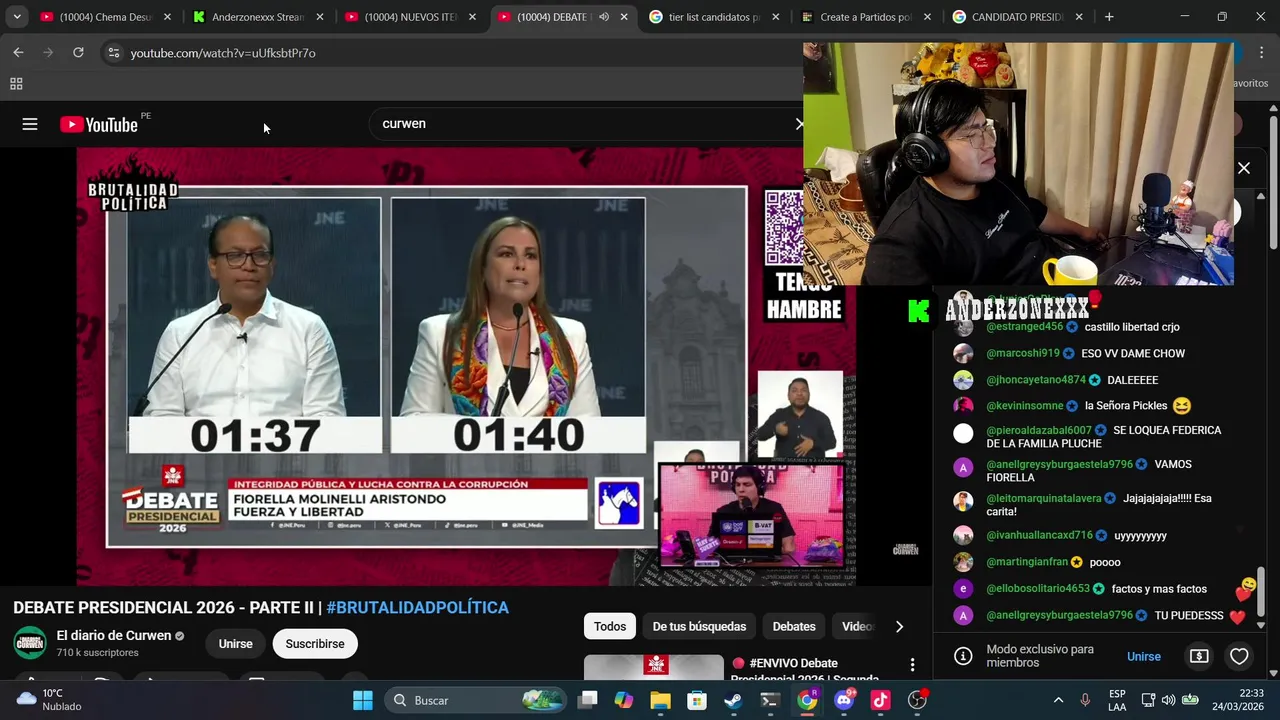Click the taskbar Buscar search box

click(x=475, y=700)
